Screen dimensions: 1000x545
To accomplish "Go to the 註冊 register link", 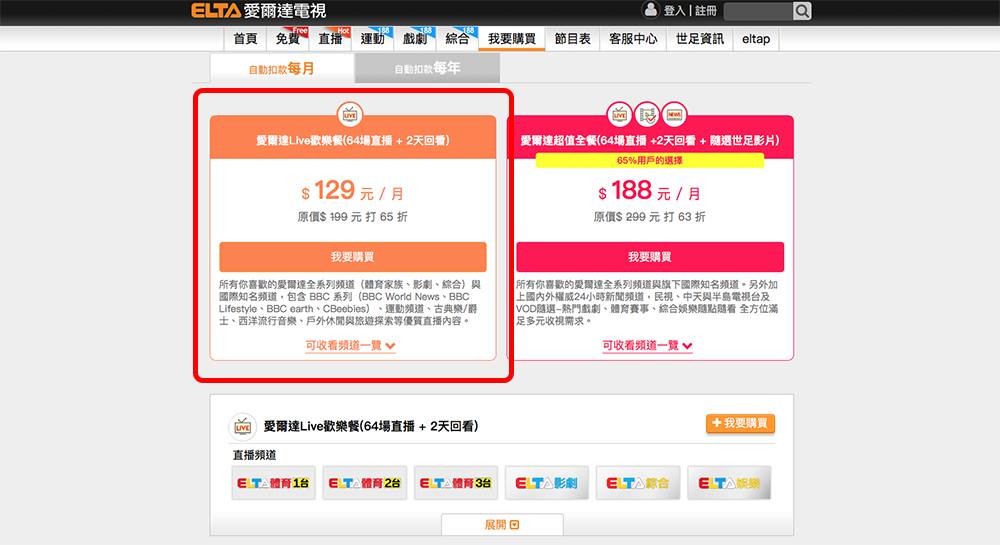I will 706,11.
